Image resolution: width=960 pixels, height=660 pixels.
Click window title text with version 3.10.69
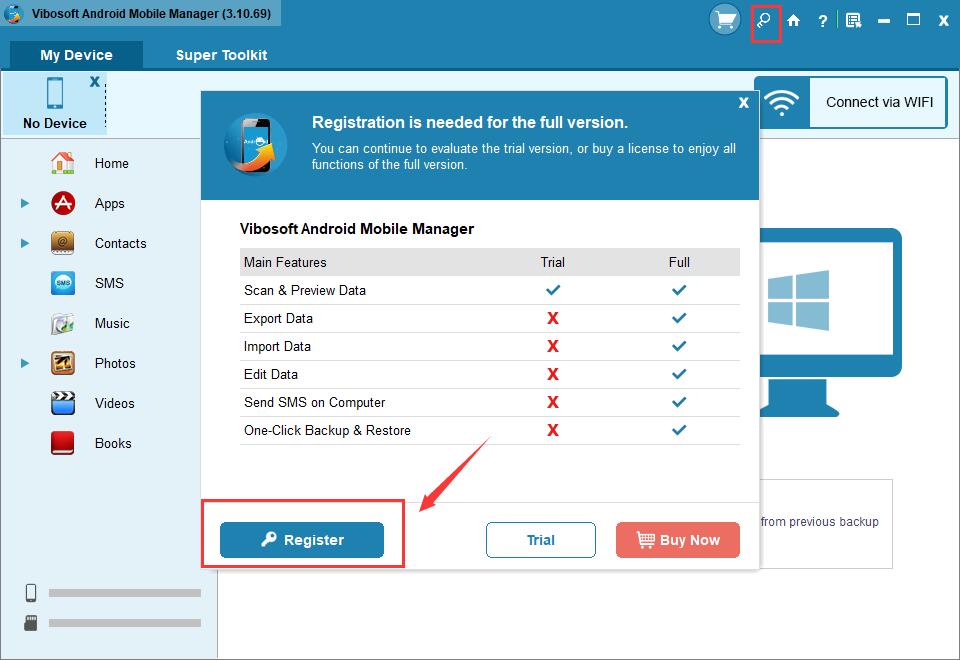coord(151,13)
